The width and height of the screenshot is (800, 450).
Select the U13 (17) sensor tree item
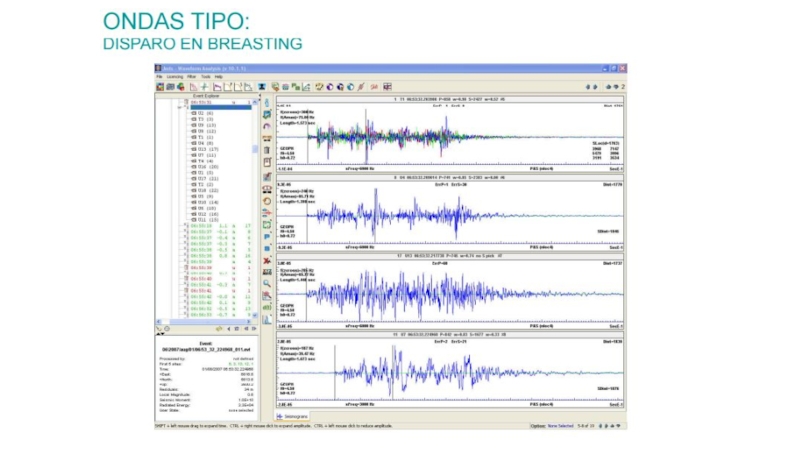[203, 149]
